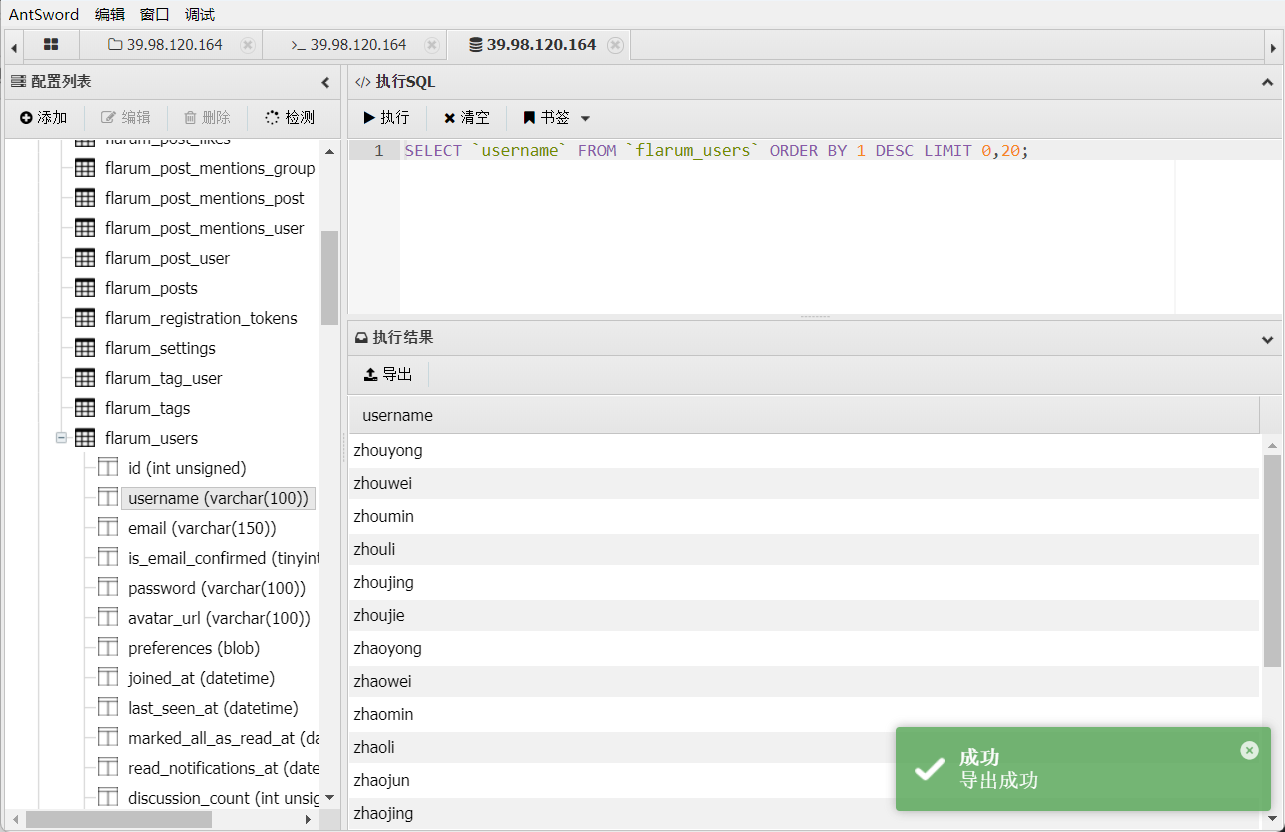Click the zhouwei result row
The height and width of the screenshot is (832, 1285).
coord(804,484)
